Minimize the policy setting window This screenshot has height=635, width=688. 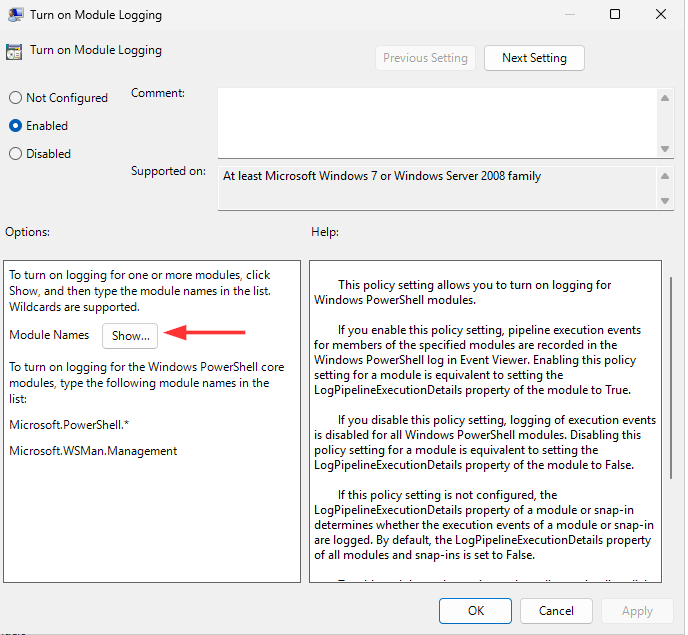point(569,15)
